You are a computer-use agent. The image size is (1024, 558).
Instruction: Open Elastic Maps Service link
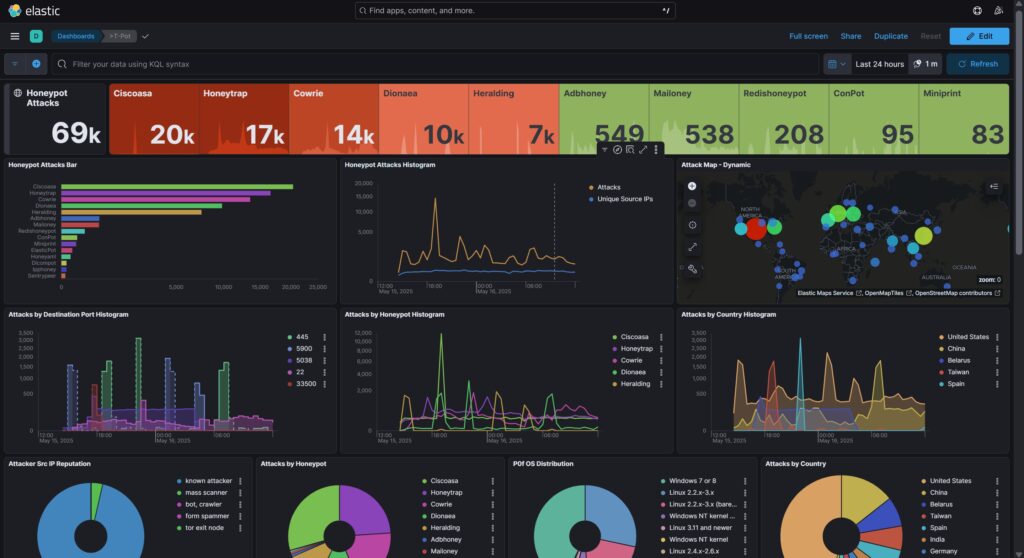[x=829, y=293]
